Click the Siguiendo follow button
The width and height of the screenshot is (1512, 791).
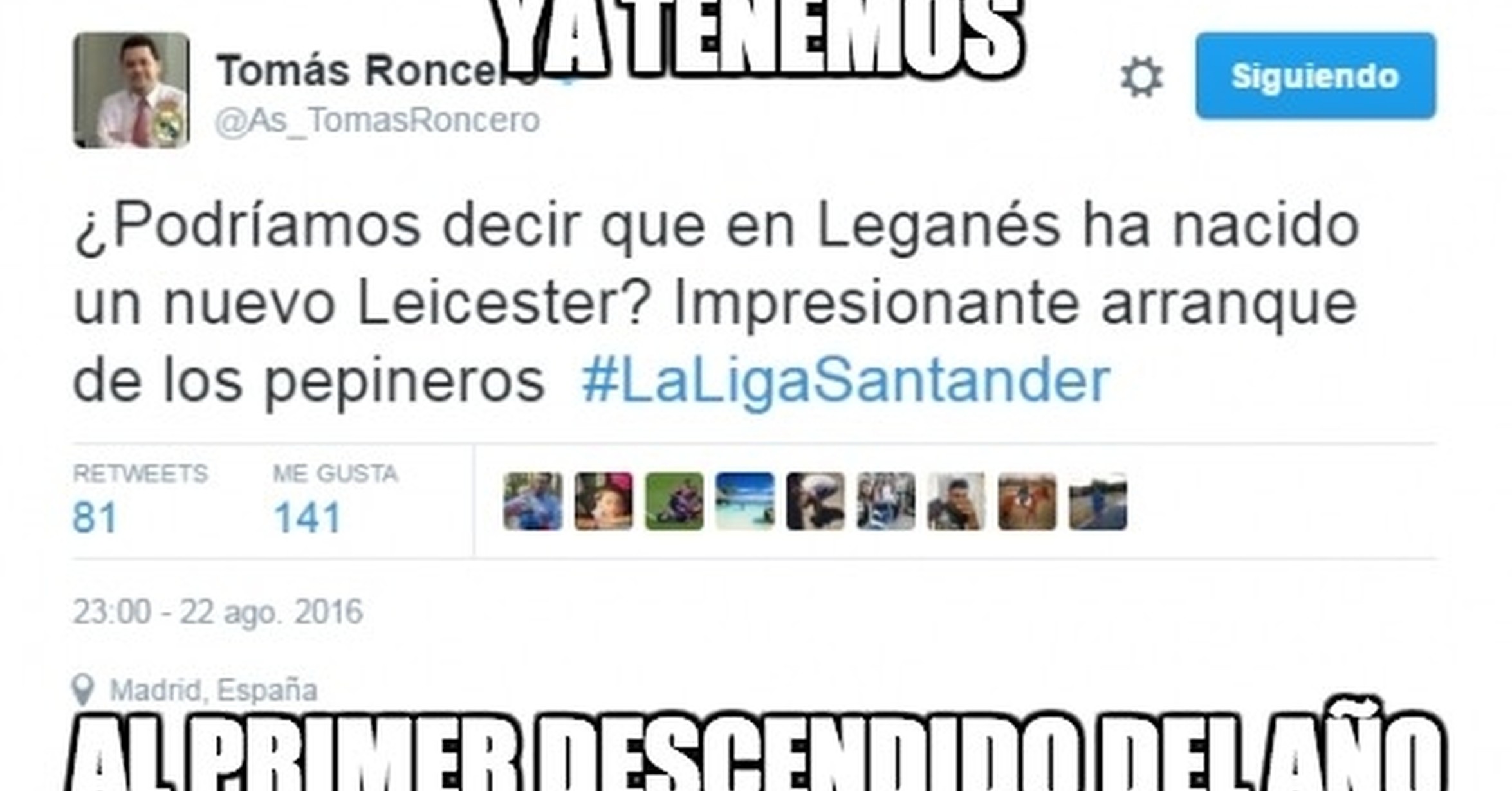1316,76
